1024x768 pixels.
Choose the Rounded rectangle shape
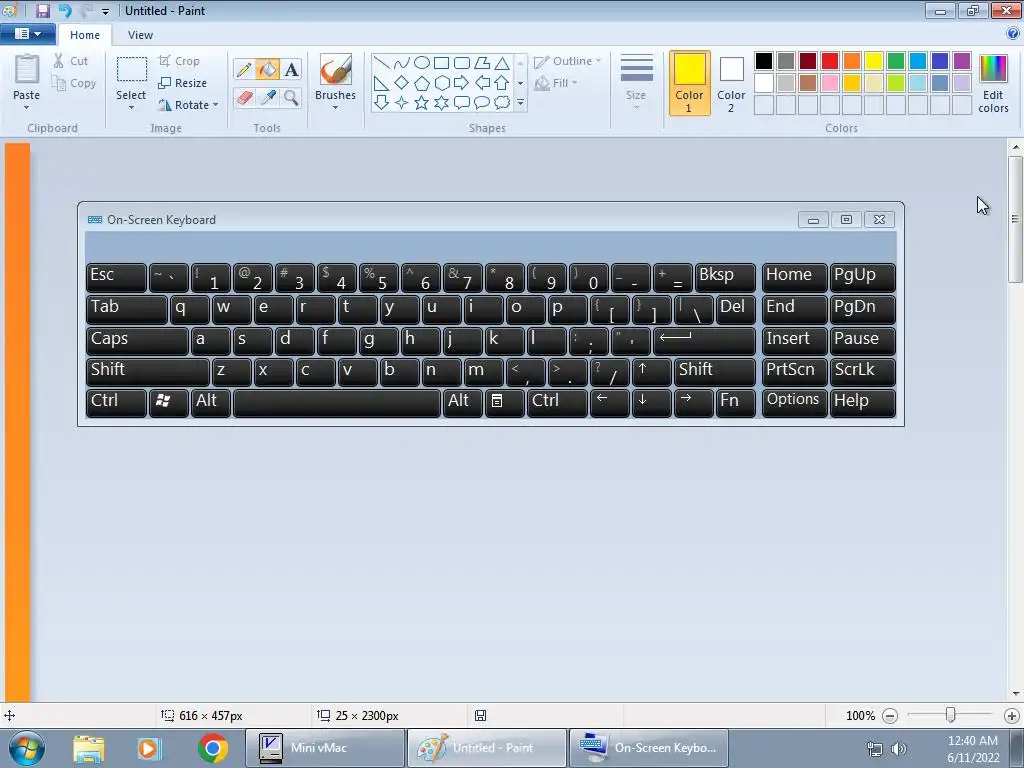click(x=462, y=63)
